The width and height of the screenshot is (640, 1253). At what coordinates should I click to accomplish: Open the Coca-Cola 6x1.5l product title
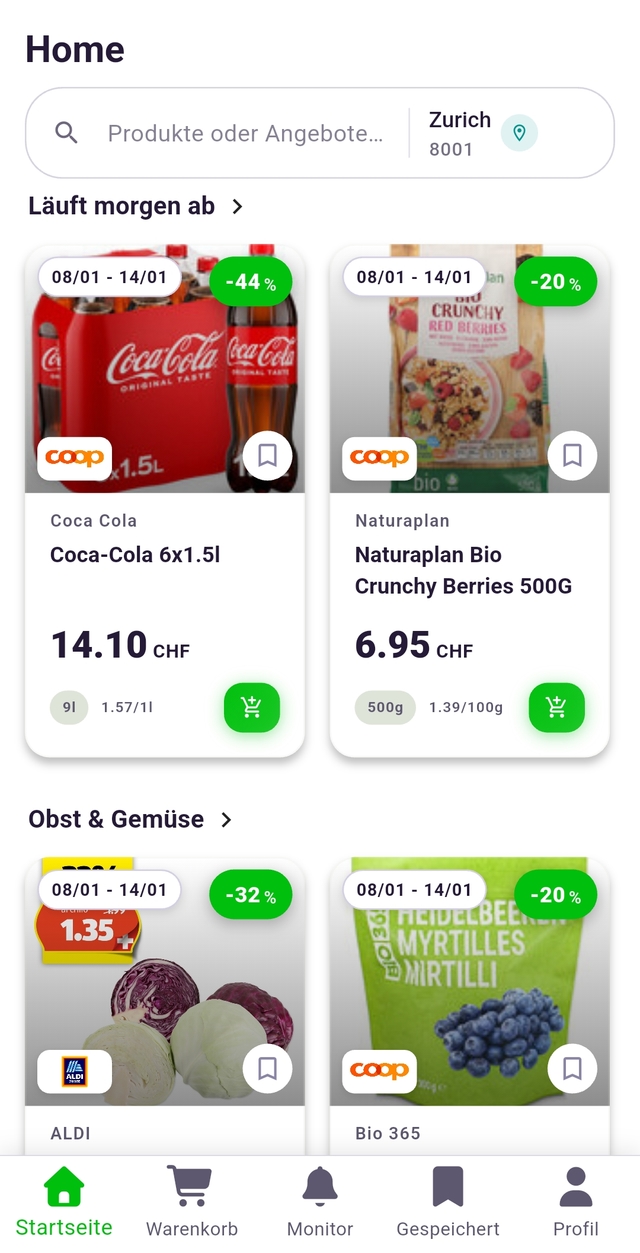(x=135, y=555)
